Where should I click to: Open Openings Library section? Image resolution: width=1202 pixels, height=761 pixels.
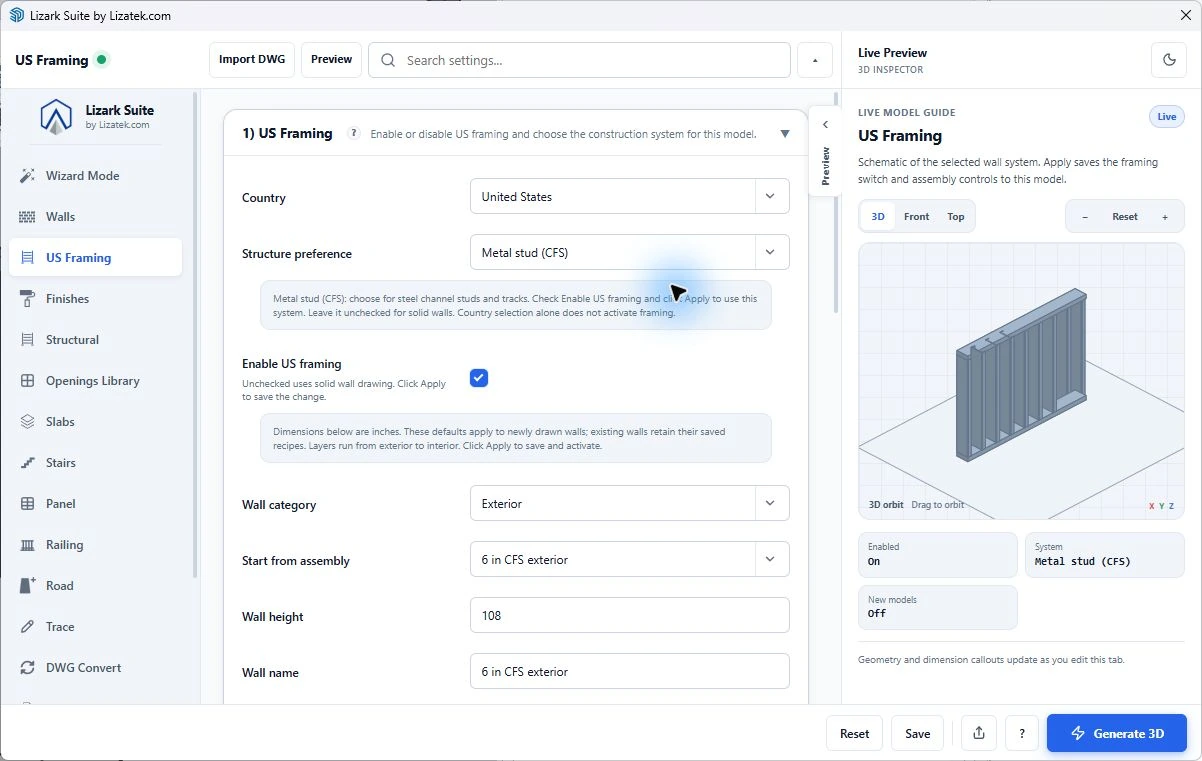95,381
